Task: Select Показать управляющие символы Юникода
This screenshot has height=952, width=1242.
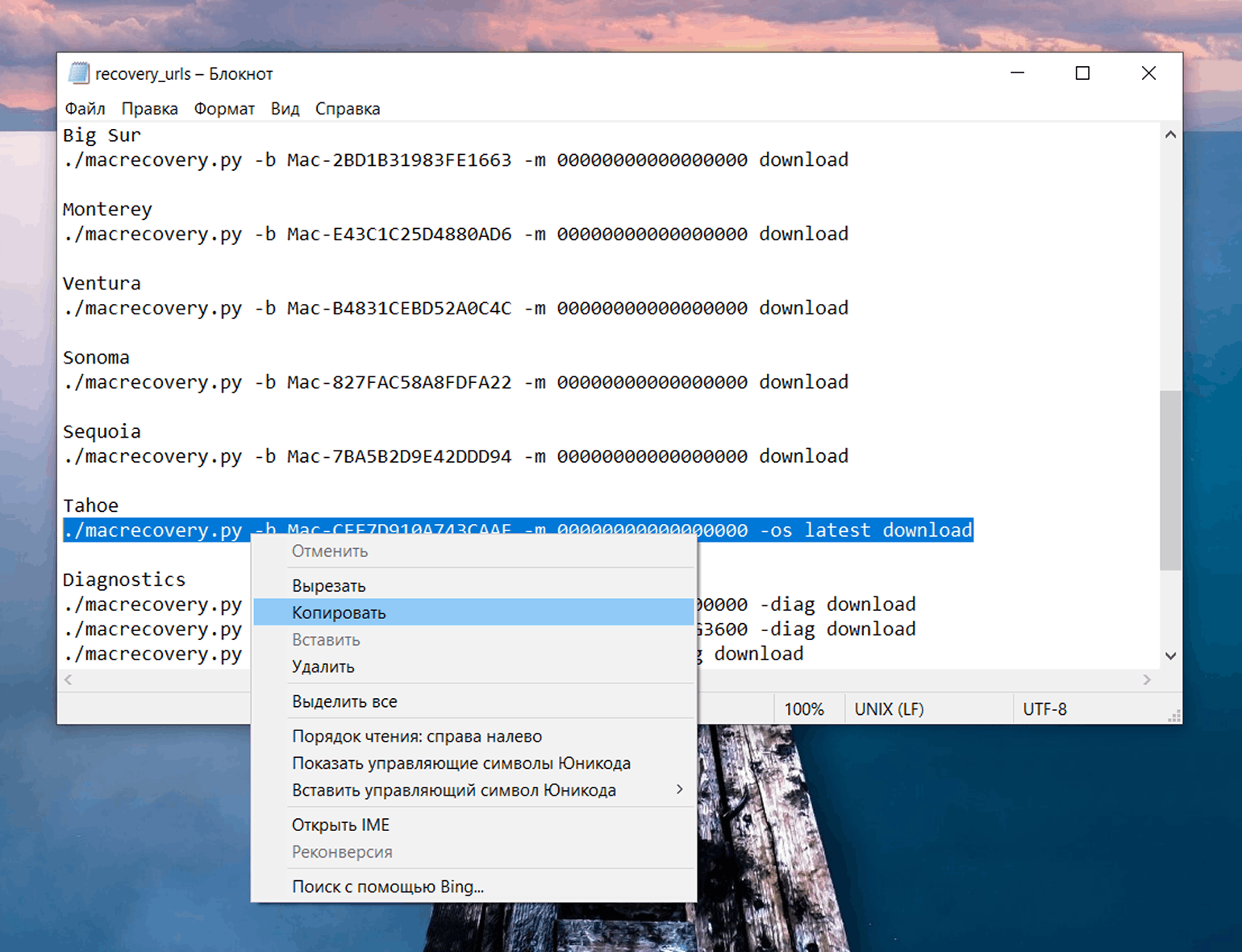Action: tap(473, 763)
